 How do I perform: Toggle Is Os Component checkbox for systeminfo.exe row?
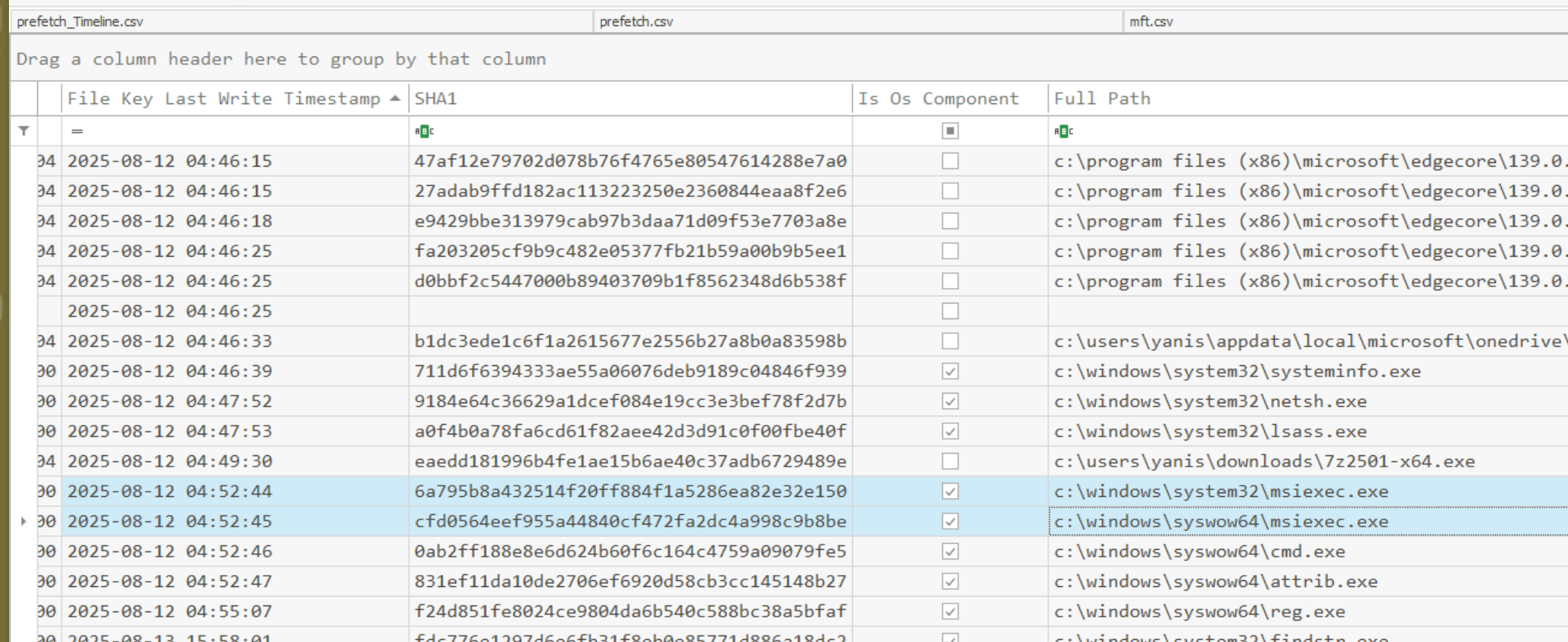point(950,371)
